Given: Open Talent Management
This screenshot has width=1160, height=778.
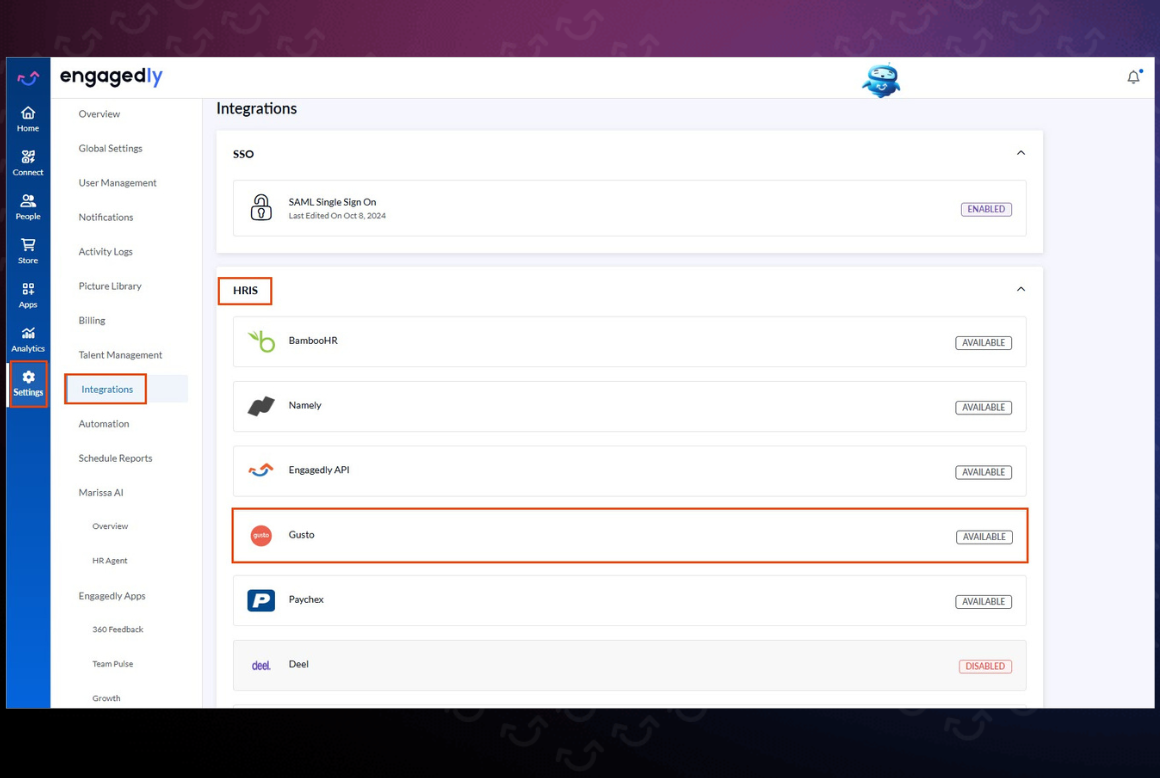Looking at the screenshot, I should pyautogui.click(x=120, y=355).
